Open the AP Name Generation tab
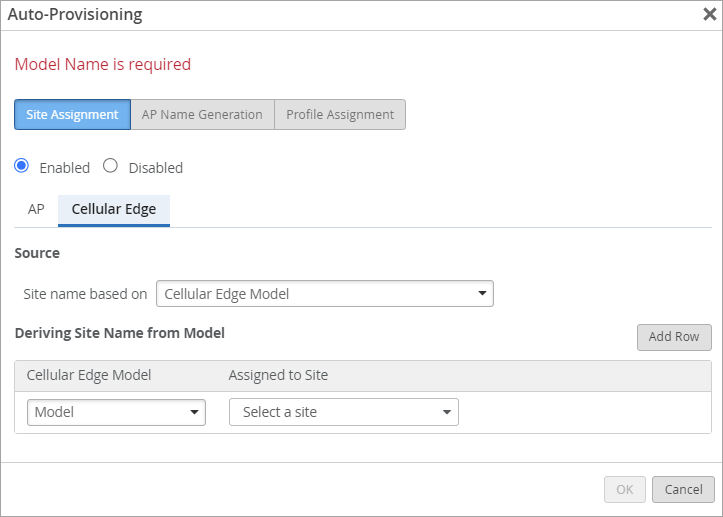Image resolution: width=723 pixels, height=517 pixels. 202,114
